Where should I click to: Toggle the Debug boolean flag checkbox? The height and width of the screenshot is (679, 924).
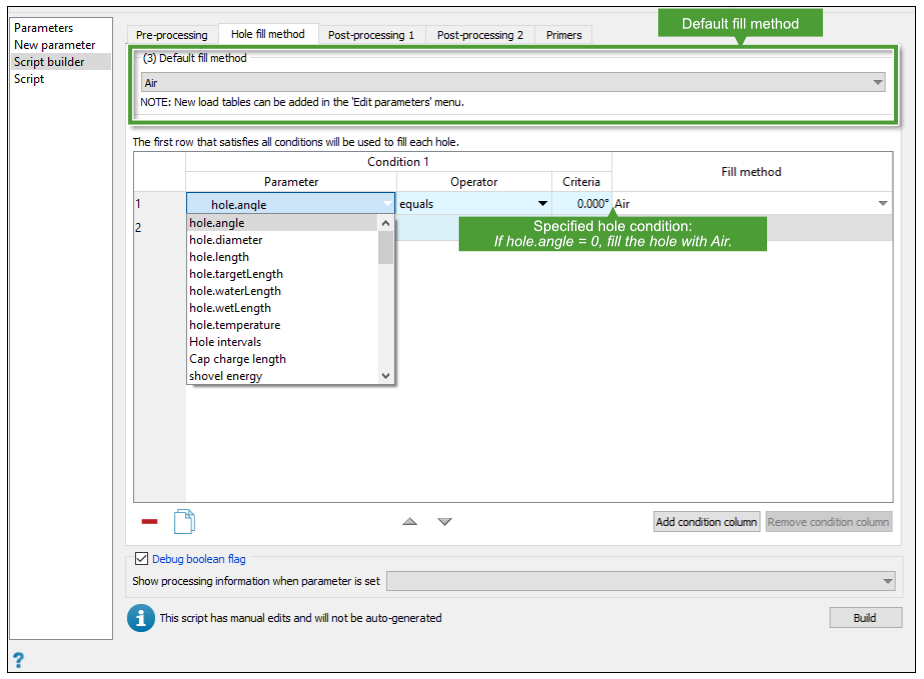(141, 558)
